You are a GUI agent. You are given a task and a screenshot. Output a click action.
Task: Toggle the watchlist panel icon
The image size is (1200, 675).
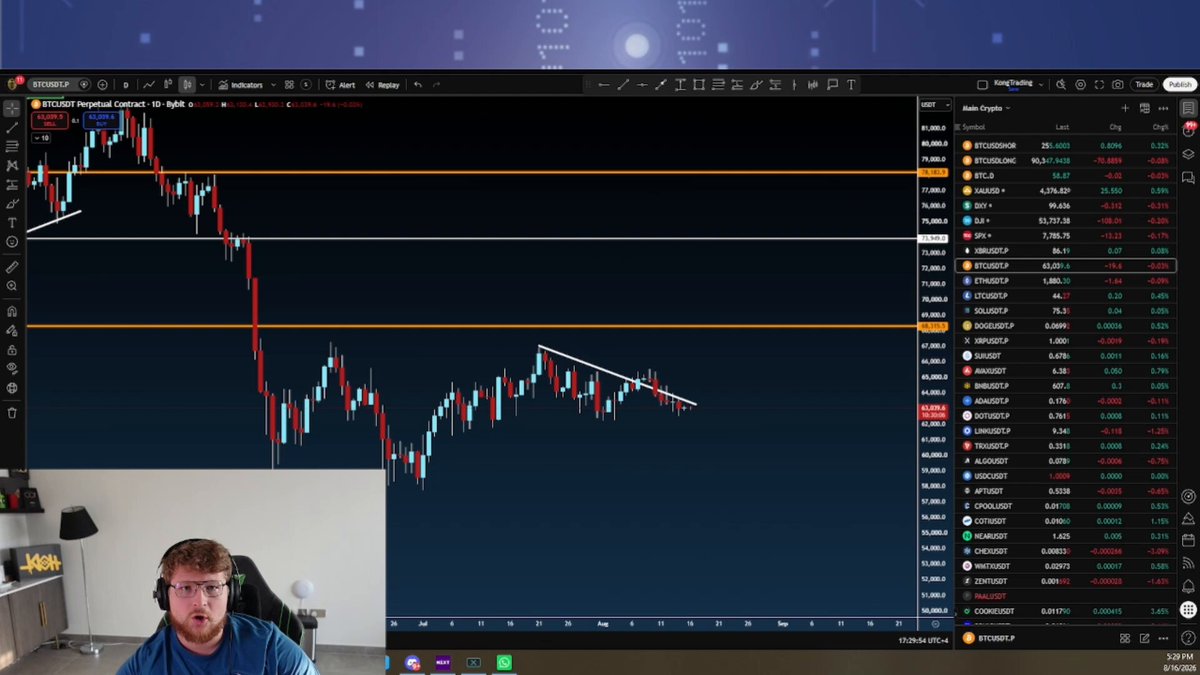(x=1188, y=108)
